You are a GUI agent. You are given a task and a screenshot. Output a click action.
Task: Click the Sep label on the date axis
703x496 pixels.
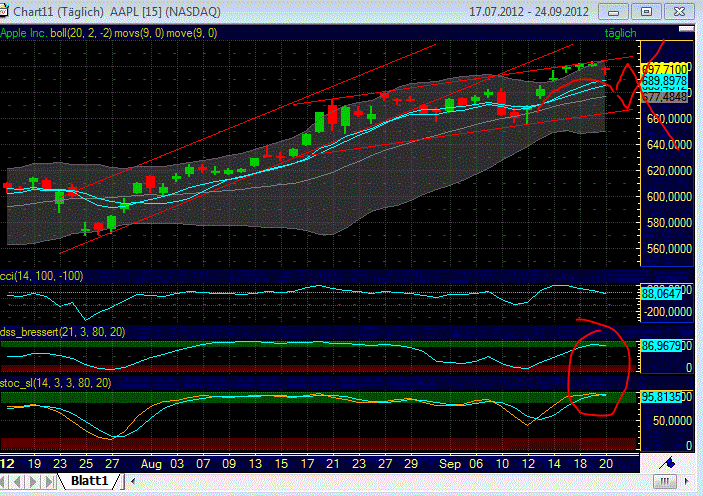pos(450,464)
